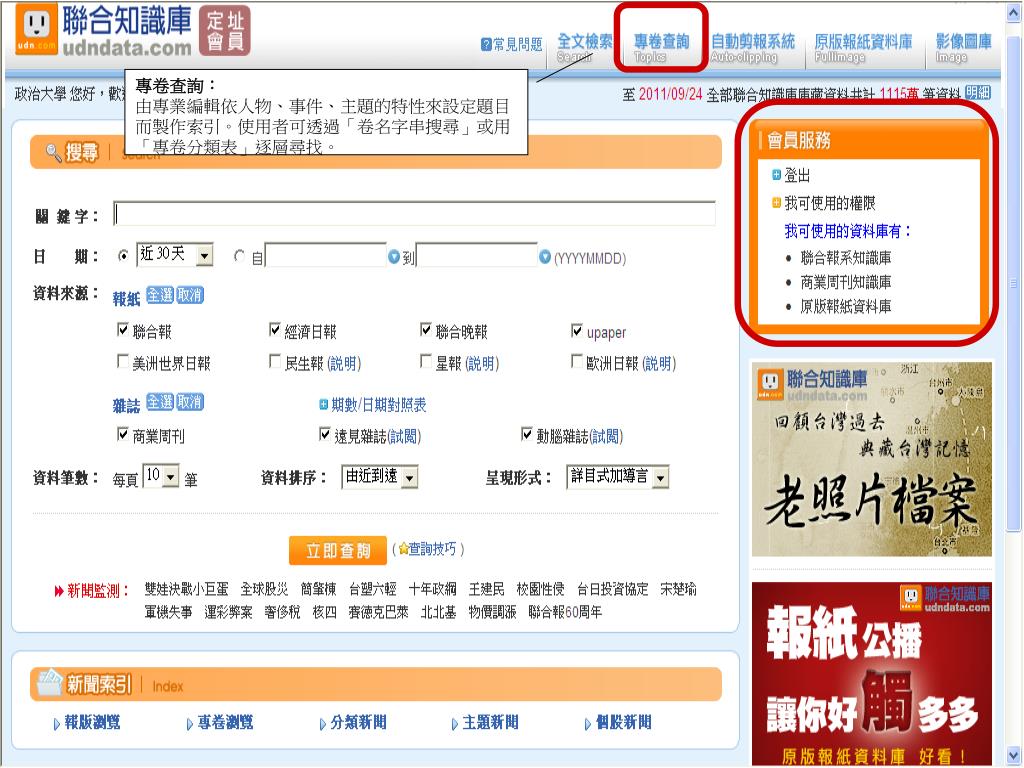The height and width of the screenshot is (768, 1024).
Task: Click the folder icon in 新聞索引 header
Action: click(50, 683)
